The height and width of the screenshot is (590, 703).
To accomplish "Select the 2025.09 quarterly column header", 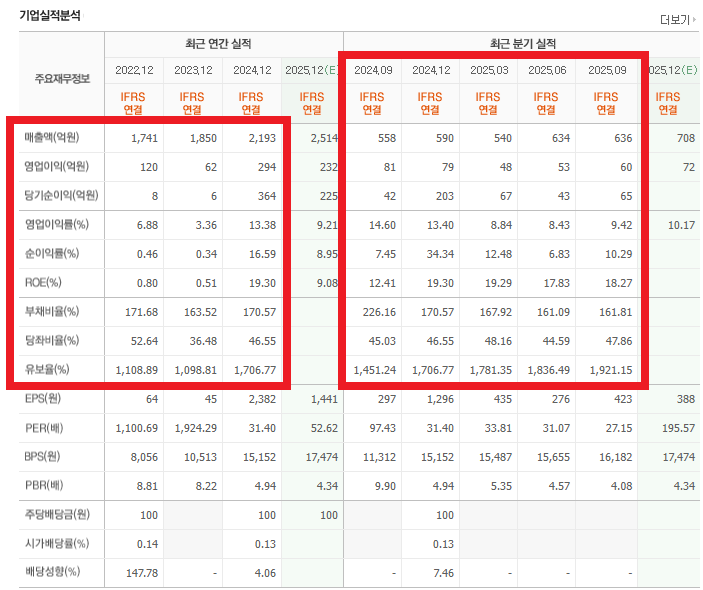I will (606, 70).
